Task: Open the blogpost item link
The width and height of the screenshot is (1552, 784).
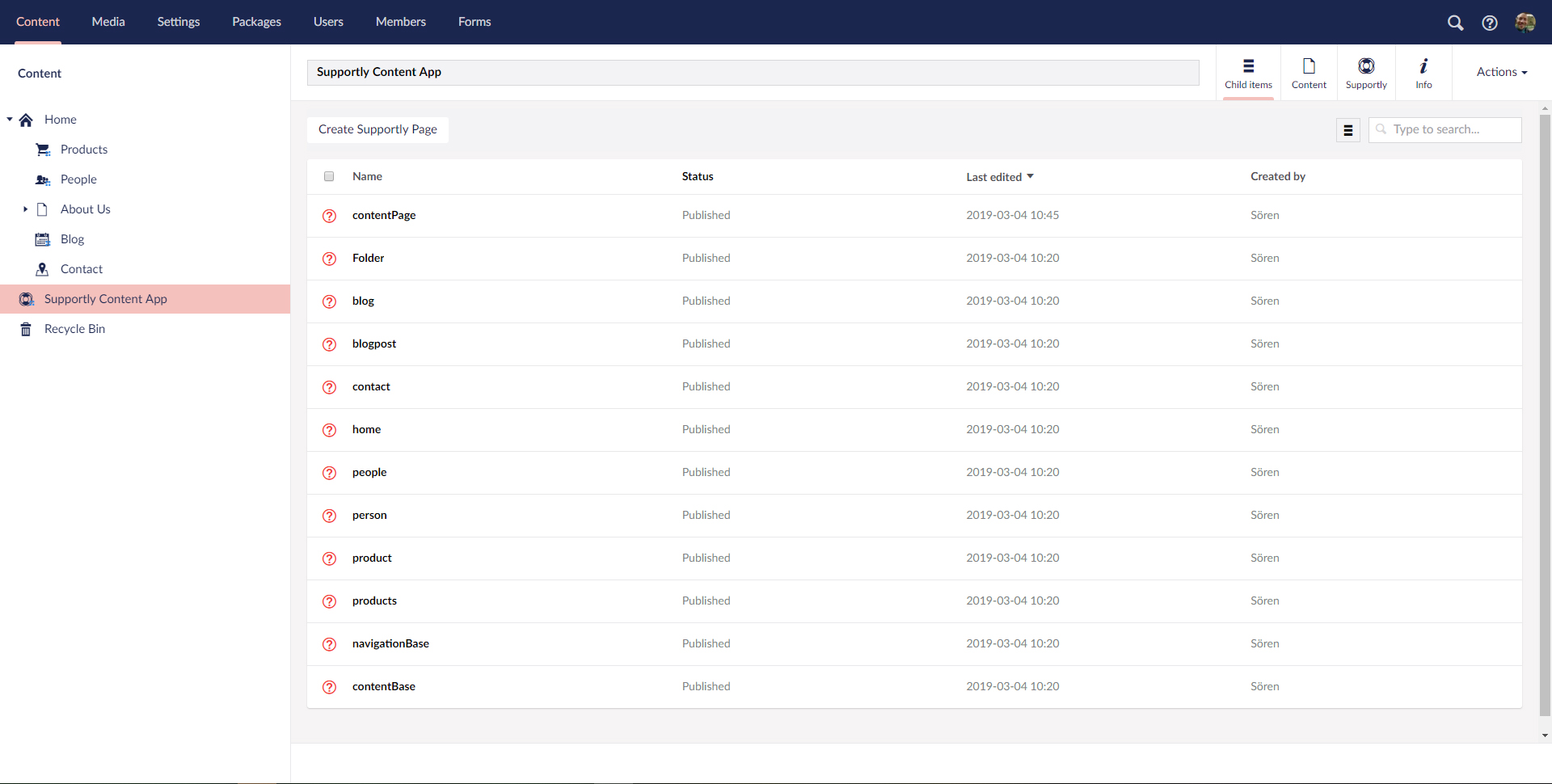Action: click(373, 344)
